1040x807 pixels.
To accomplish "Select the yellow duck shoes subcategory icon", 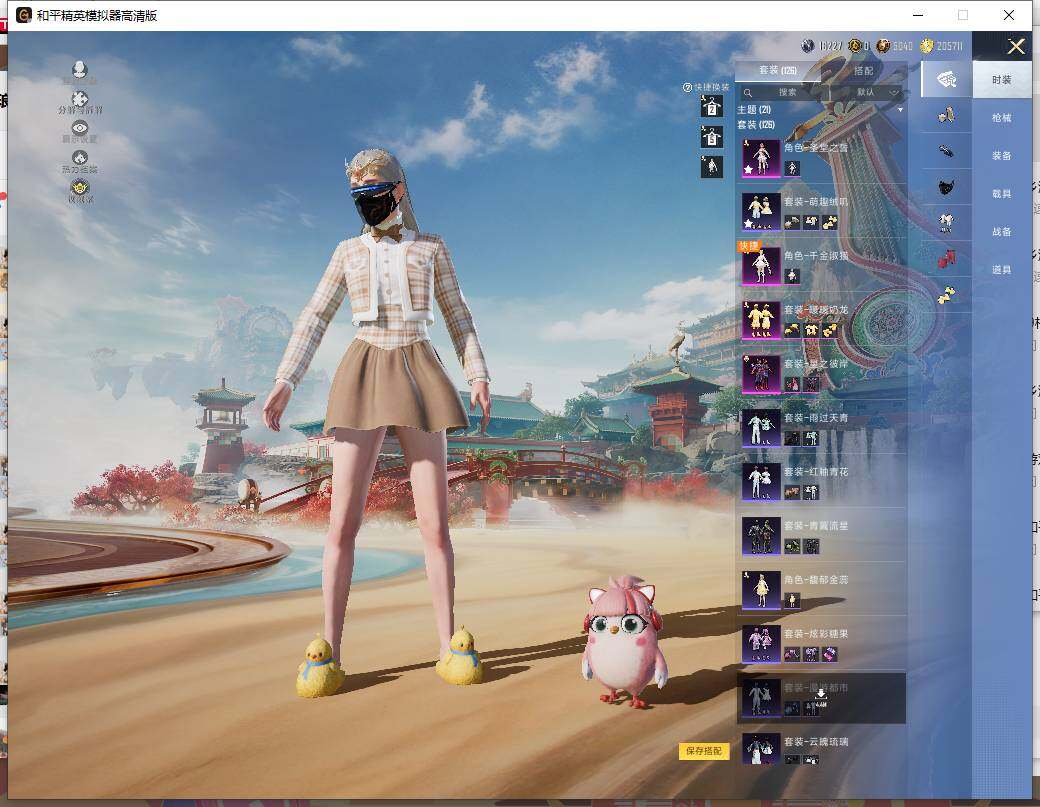I will 946,294.
